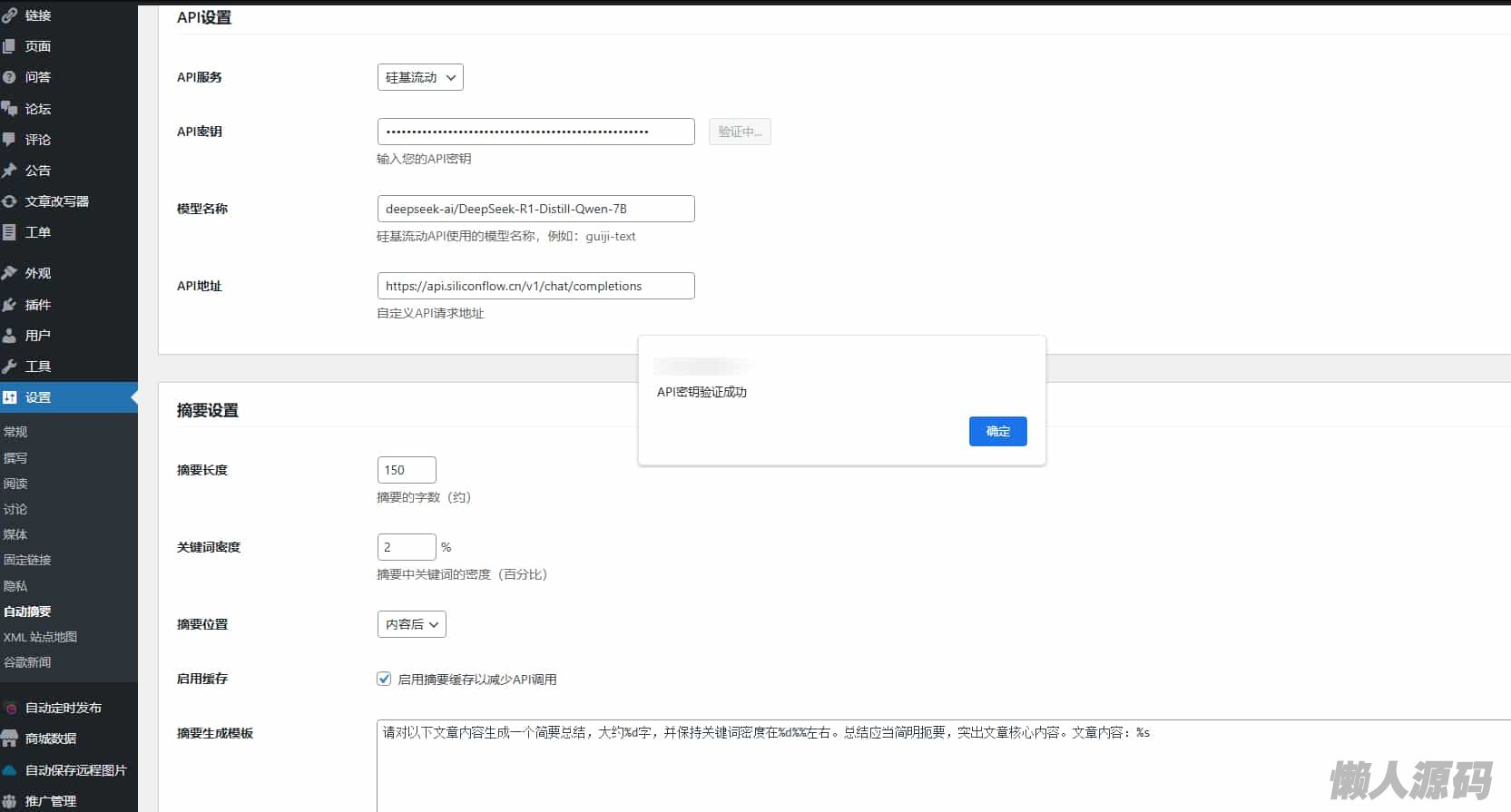Open 页面 pages icon in sidebar
This screenshot has height=812, width=1511.
coord(9,46)
